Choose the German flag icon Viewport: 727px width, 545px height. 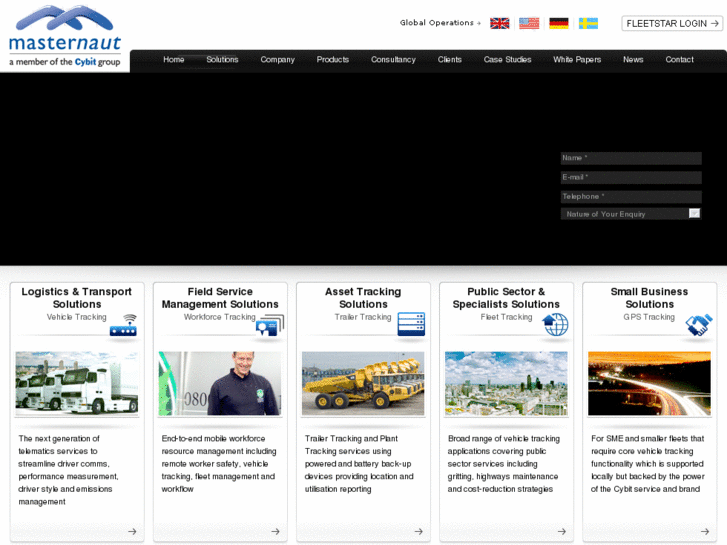pyautogui.click(x=559, y=23)
